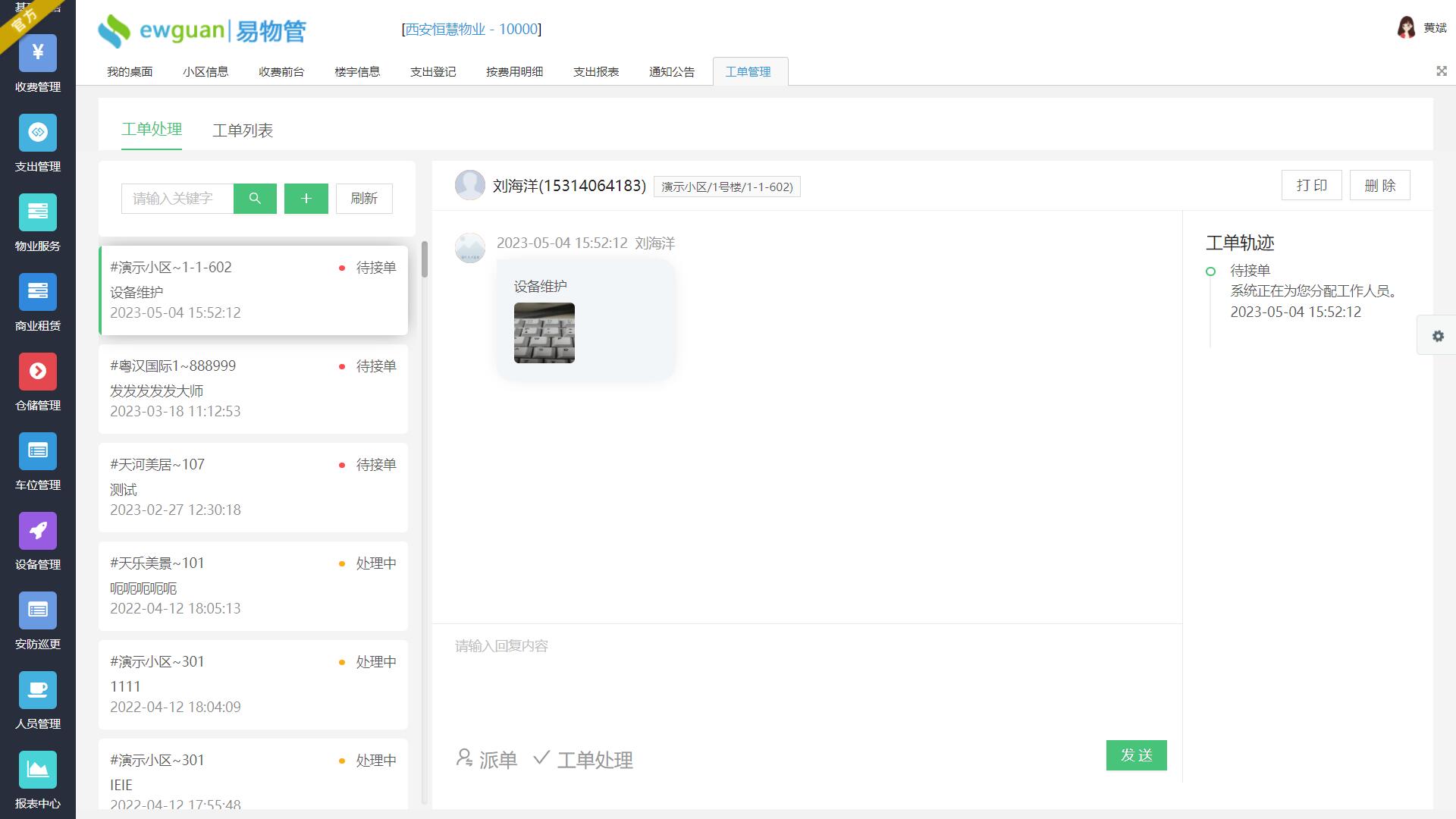Screen dimensions: 1456x819
Task: Click the fullscreen expand icon top right
Action: [1441, 71]
